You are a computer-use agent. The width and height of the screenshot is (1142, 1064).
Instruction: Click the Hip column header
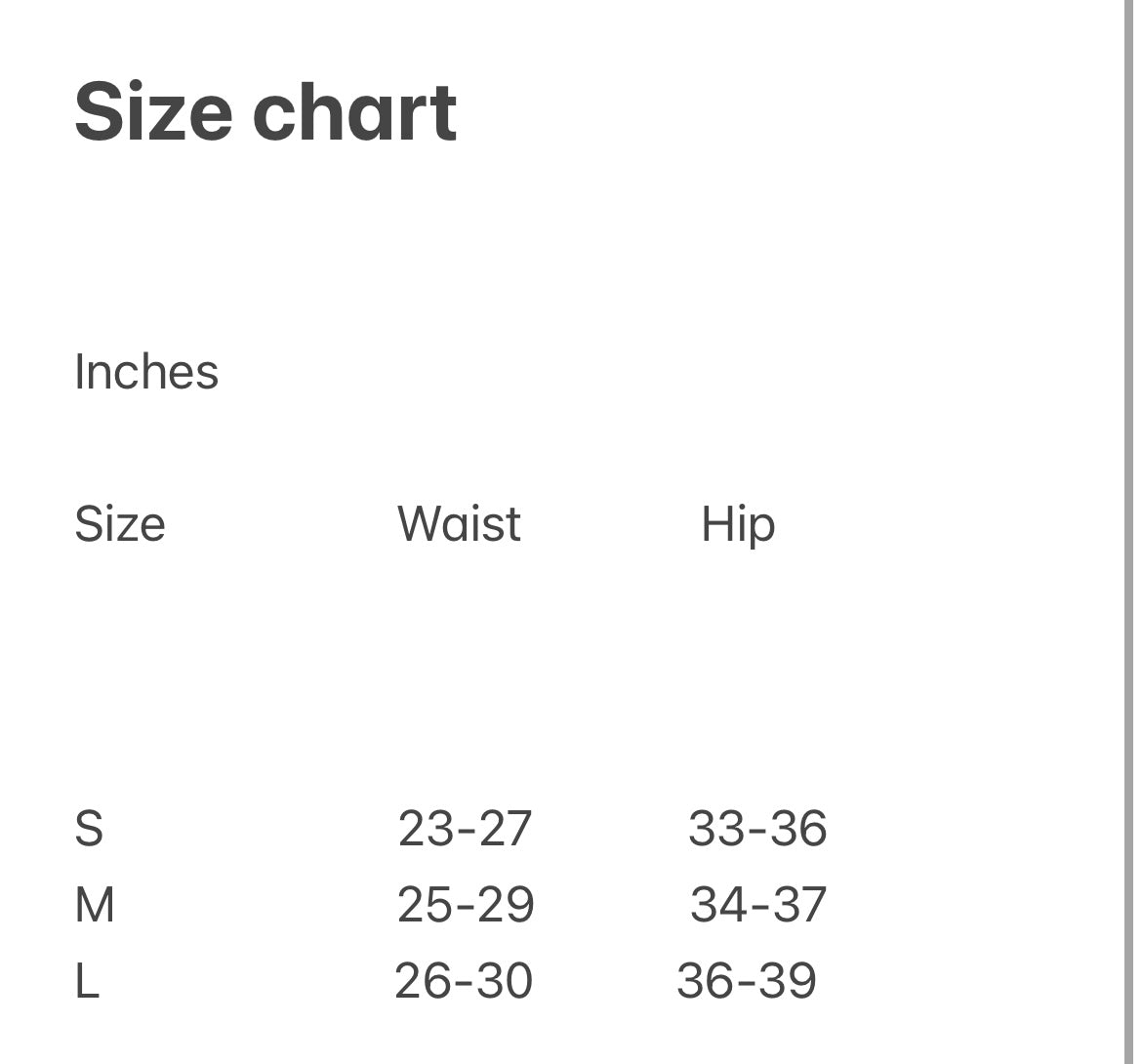[738, 525]
